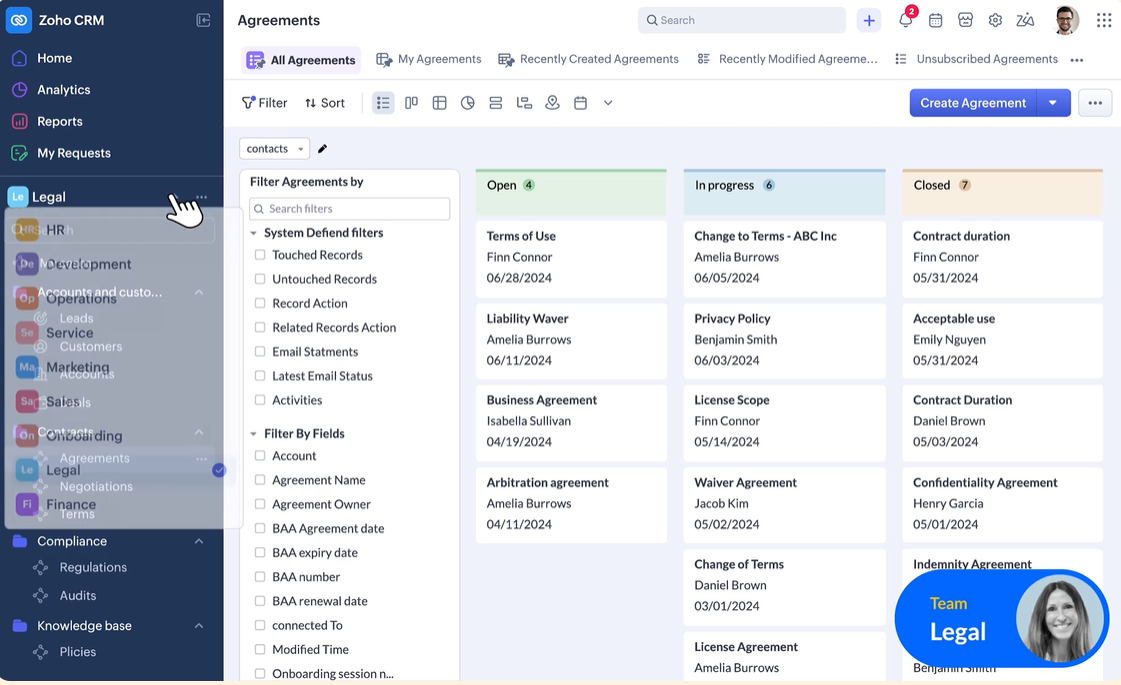Tick the Activities filter checkbox
This screenshot has height=685, width=1121.
point(260,400)
